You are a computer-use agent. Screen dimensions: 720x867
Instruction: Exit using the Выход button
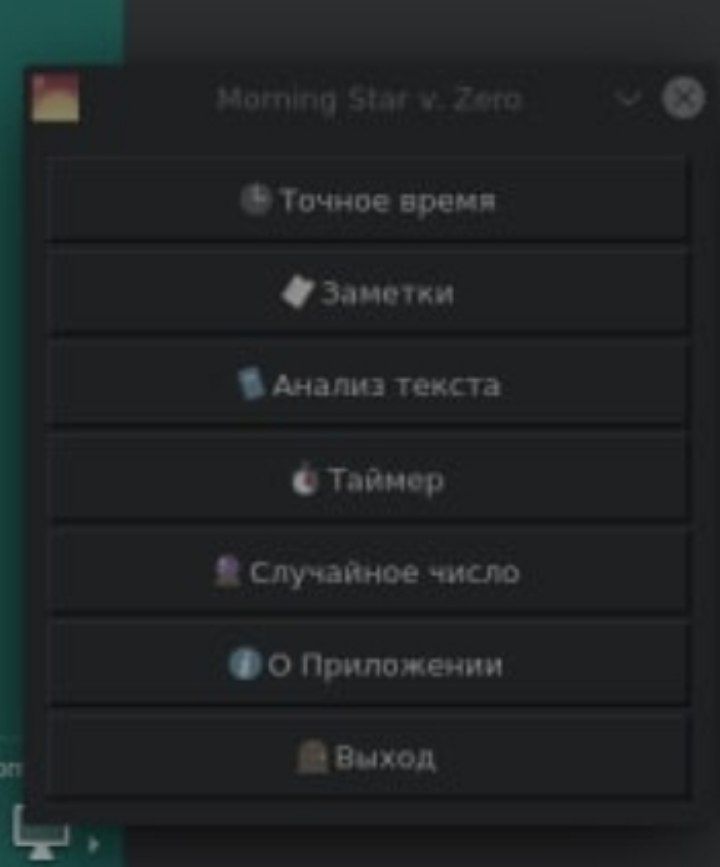coord(369,756)
